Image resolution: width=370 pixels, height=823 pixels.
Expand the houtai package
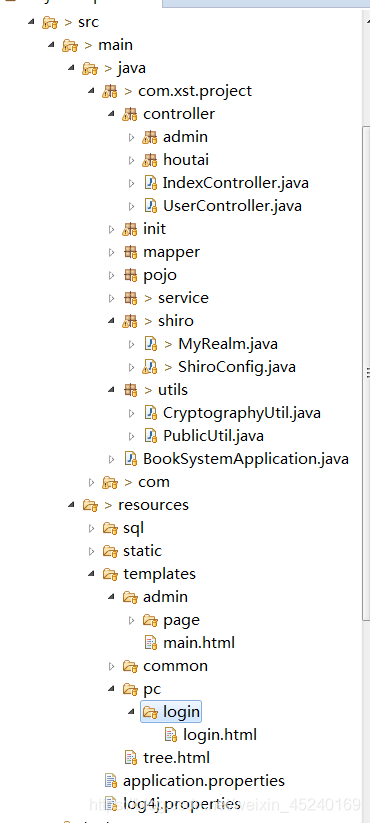point(132,160)
